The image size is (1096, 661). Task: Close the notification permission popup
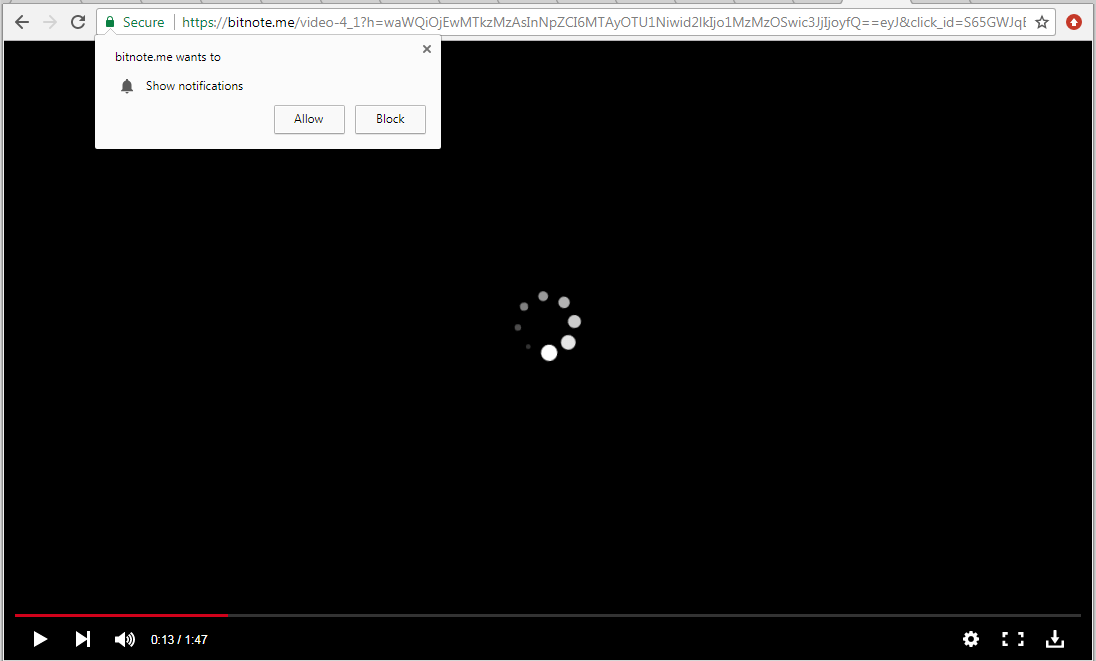[x=427, y=49]
